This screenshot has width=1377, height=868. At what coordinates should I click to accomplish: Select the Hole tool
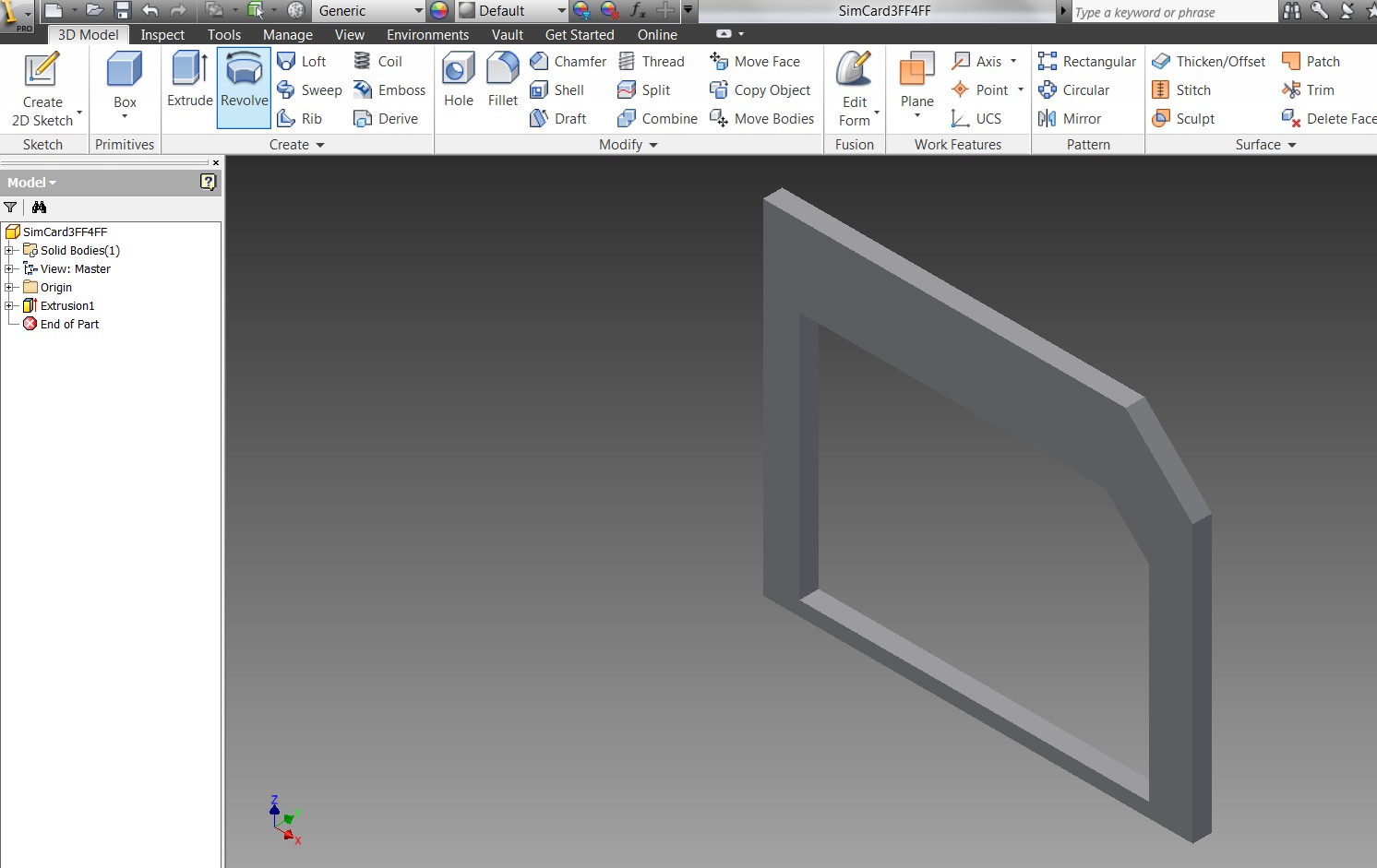[459, 81]
